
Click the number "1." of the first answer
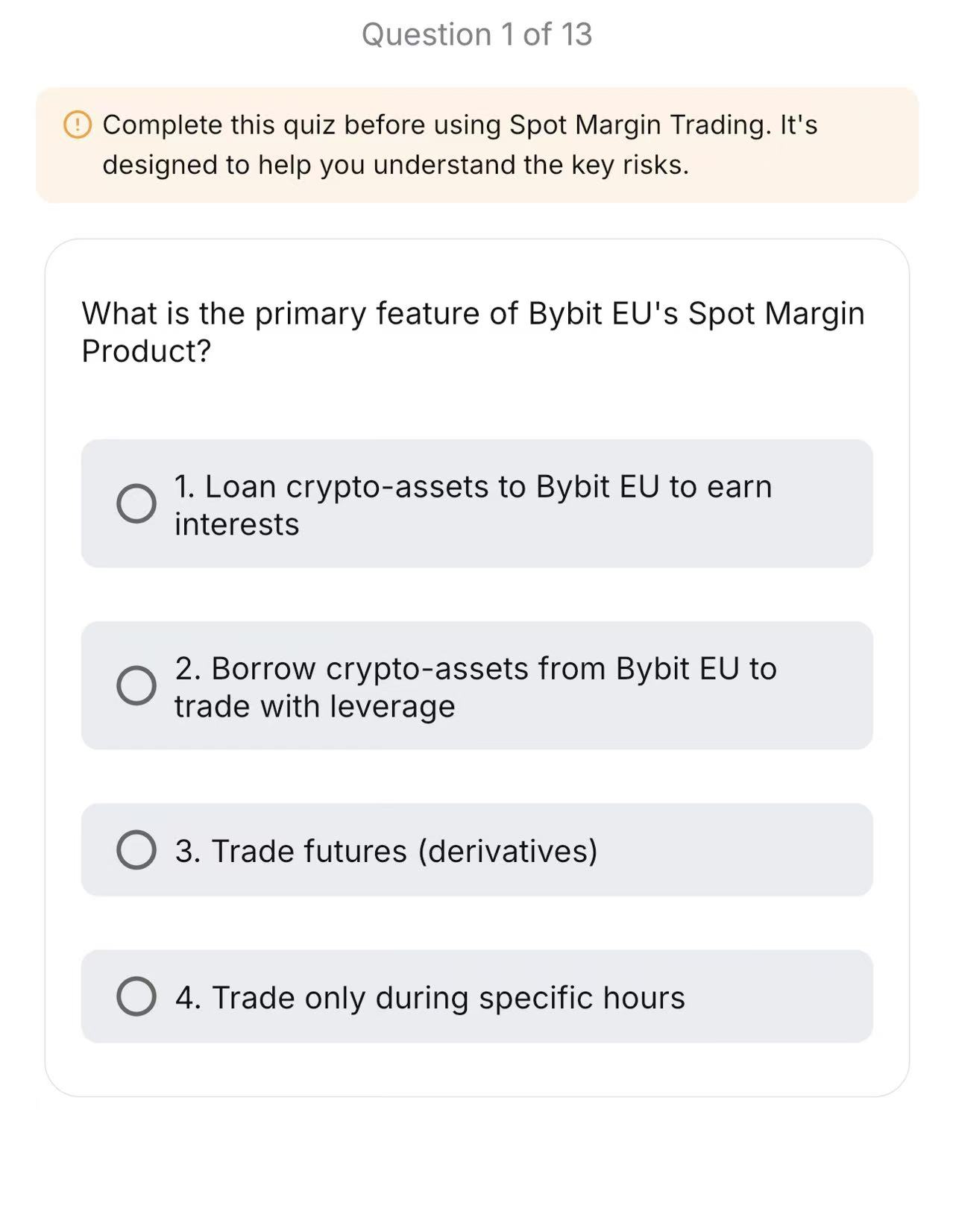(x=185, y=487)
